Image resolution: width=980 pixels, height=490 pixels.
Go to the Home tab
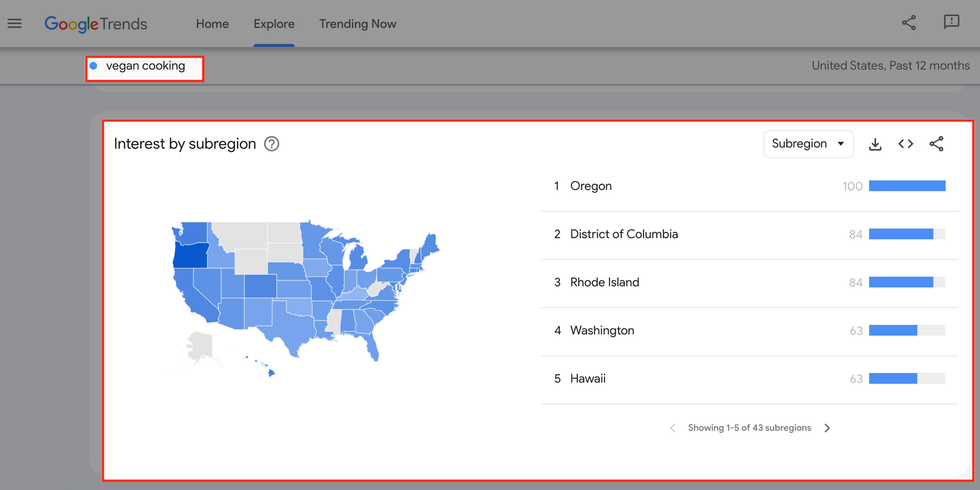[212, 24]
